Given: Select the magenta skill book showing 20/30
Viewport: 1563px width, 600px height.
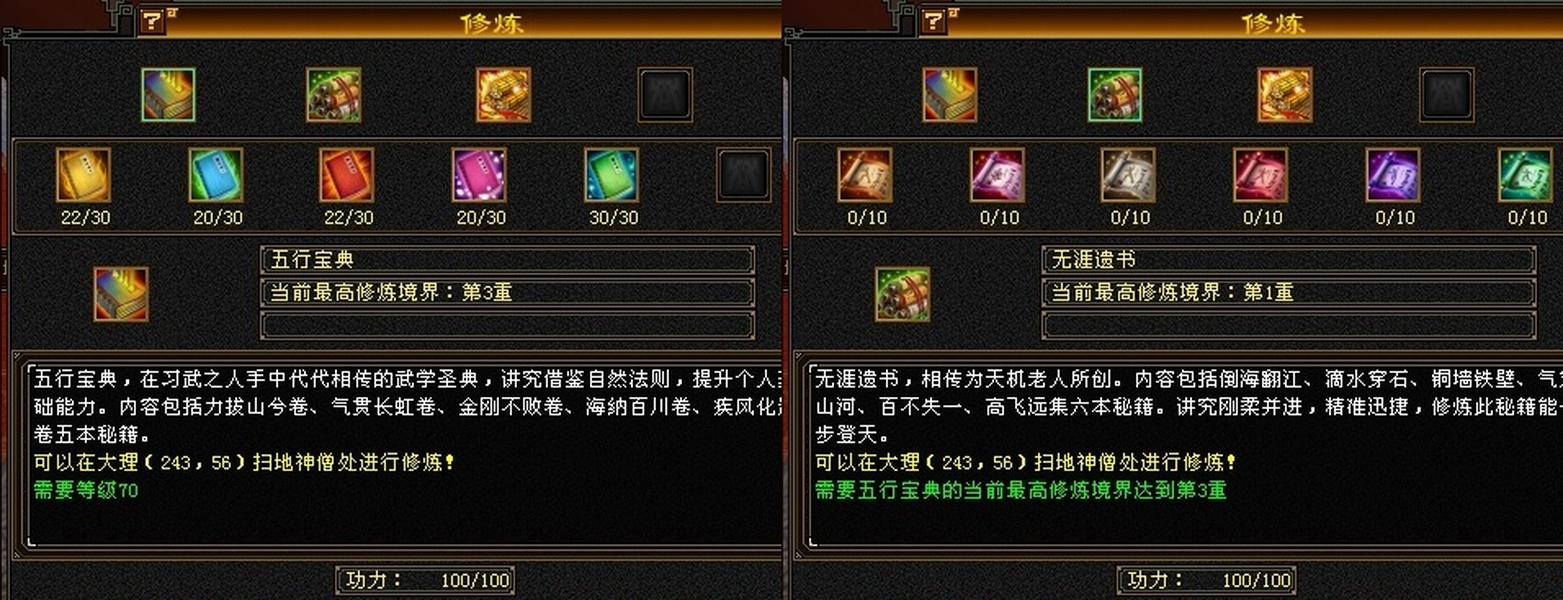Looking at the screenshot, I should pos(479,176).
